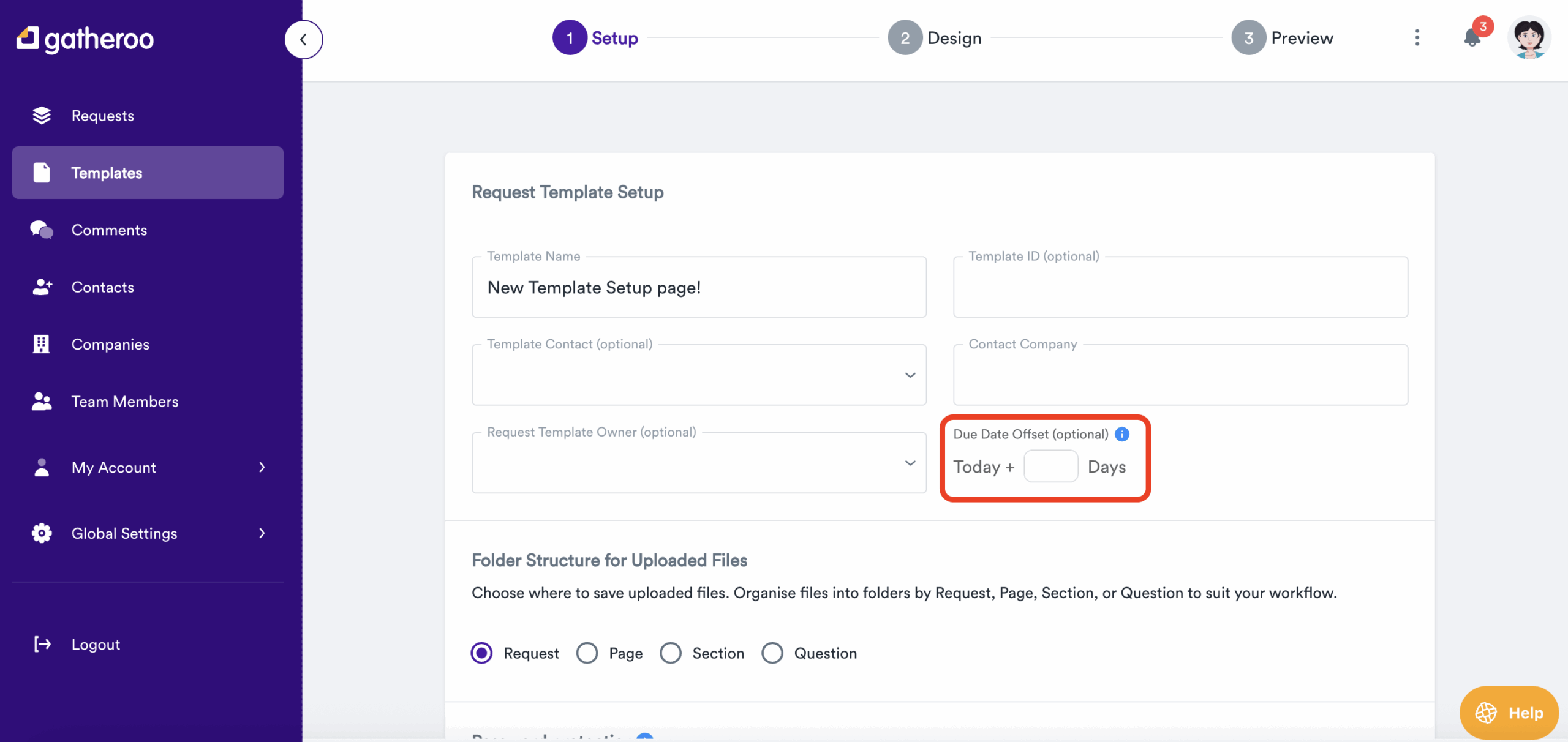Click the Due Date Offset info icon

click(x=1121, y=434)
